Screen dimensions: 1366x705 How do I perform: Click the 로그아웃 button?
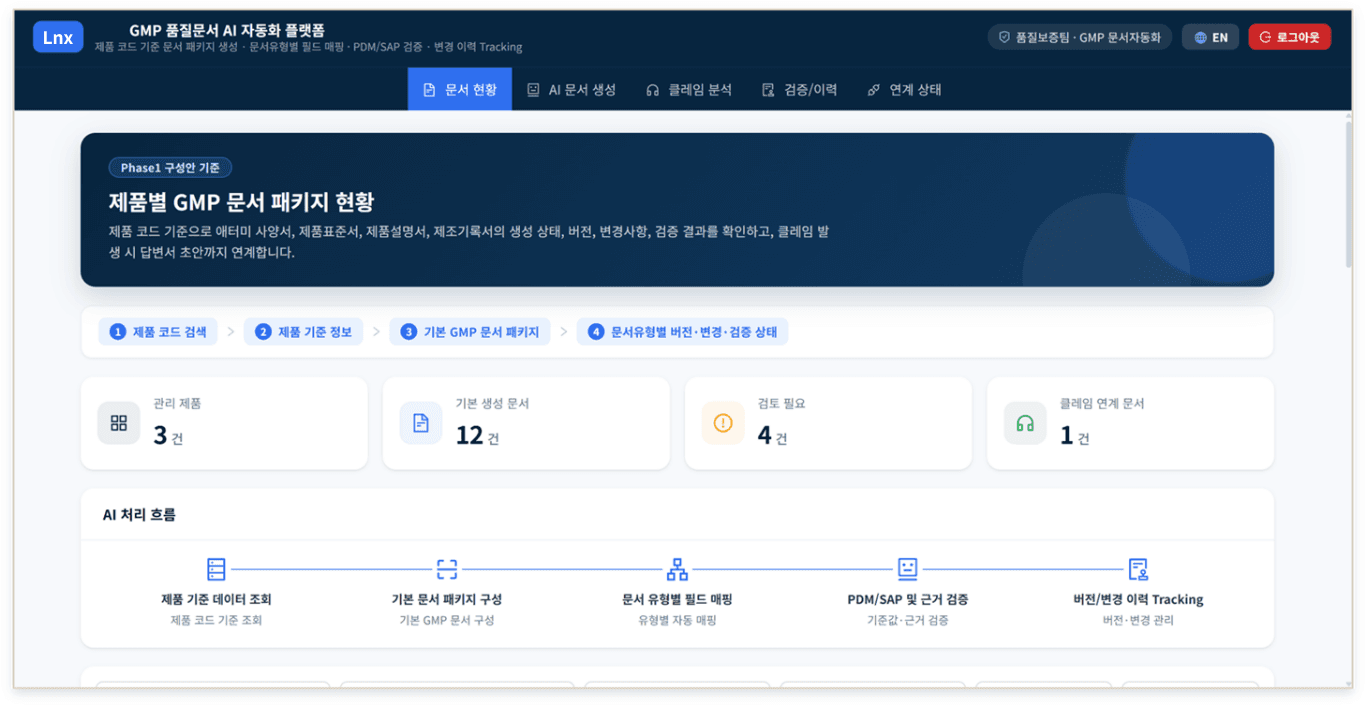tap(1289, 37)
